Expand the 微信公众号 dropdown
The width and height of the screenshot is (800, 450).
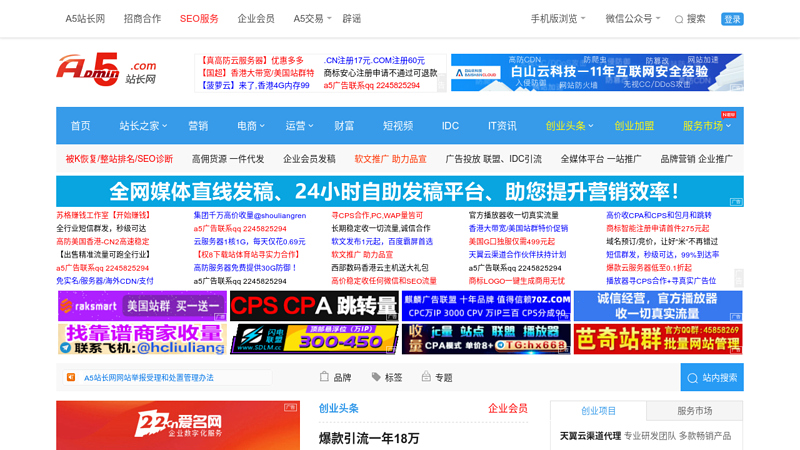633,19
